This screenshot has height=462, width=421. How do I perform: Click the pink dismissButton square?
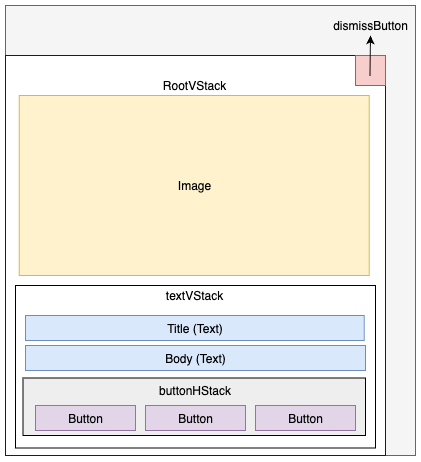(370, 71)
